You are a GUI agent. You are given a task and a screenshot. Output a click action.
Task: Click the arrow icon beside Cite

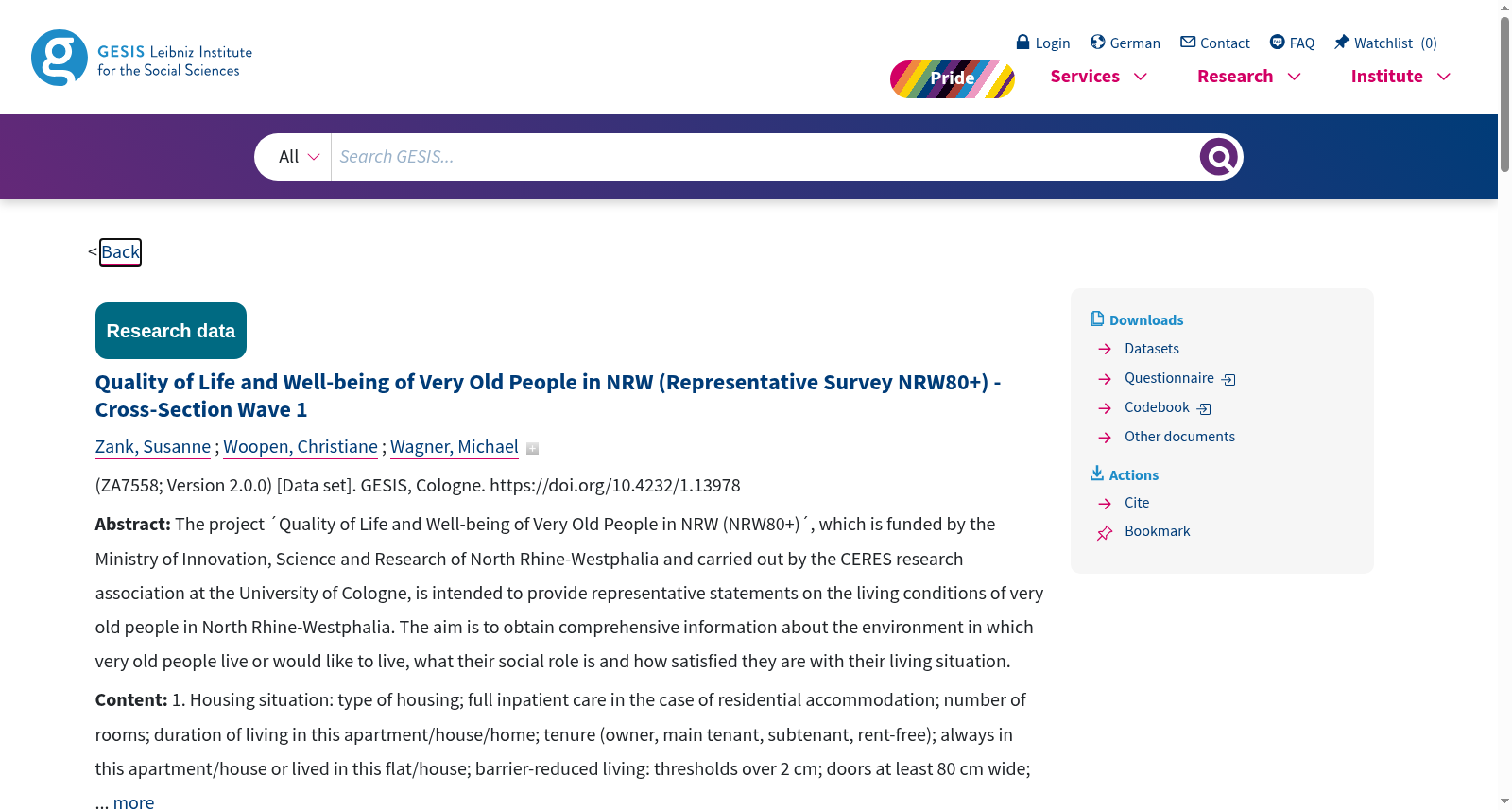pos(1105,504)
